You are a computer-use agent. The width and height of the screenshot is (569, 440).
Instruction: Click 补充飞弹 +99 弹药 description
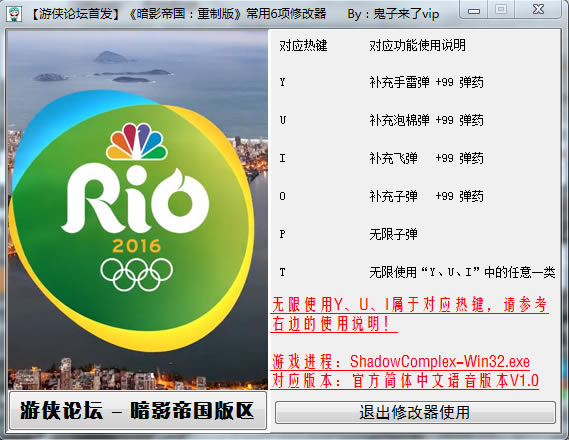tap(426, 158)
